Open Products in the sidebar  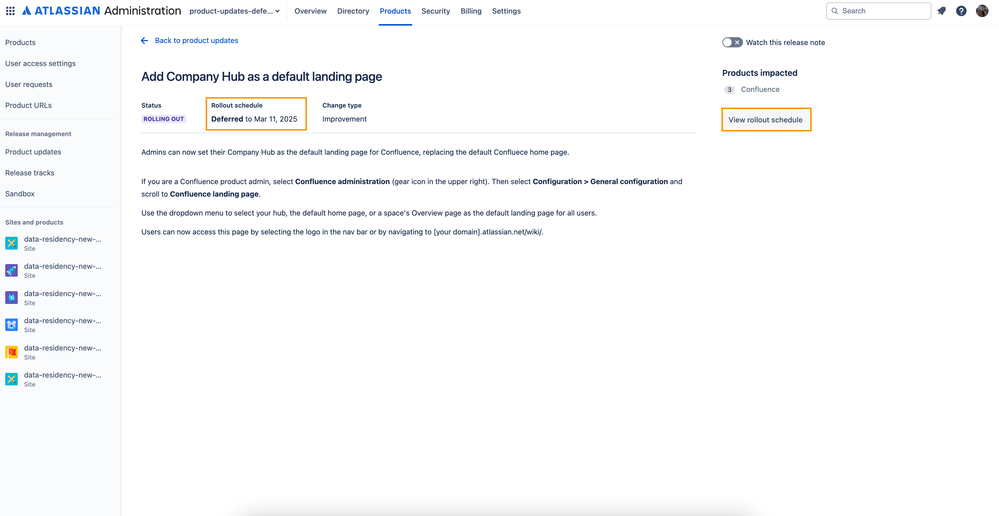(20, 43)
